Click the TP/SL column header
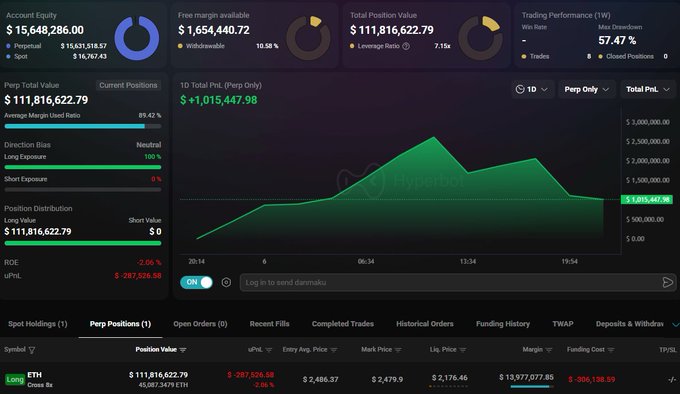This screenshot has width=680, height=394. [667, 350]
